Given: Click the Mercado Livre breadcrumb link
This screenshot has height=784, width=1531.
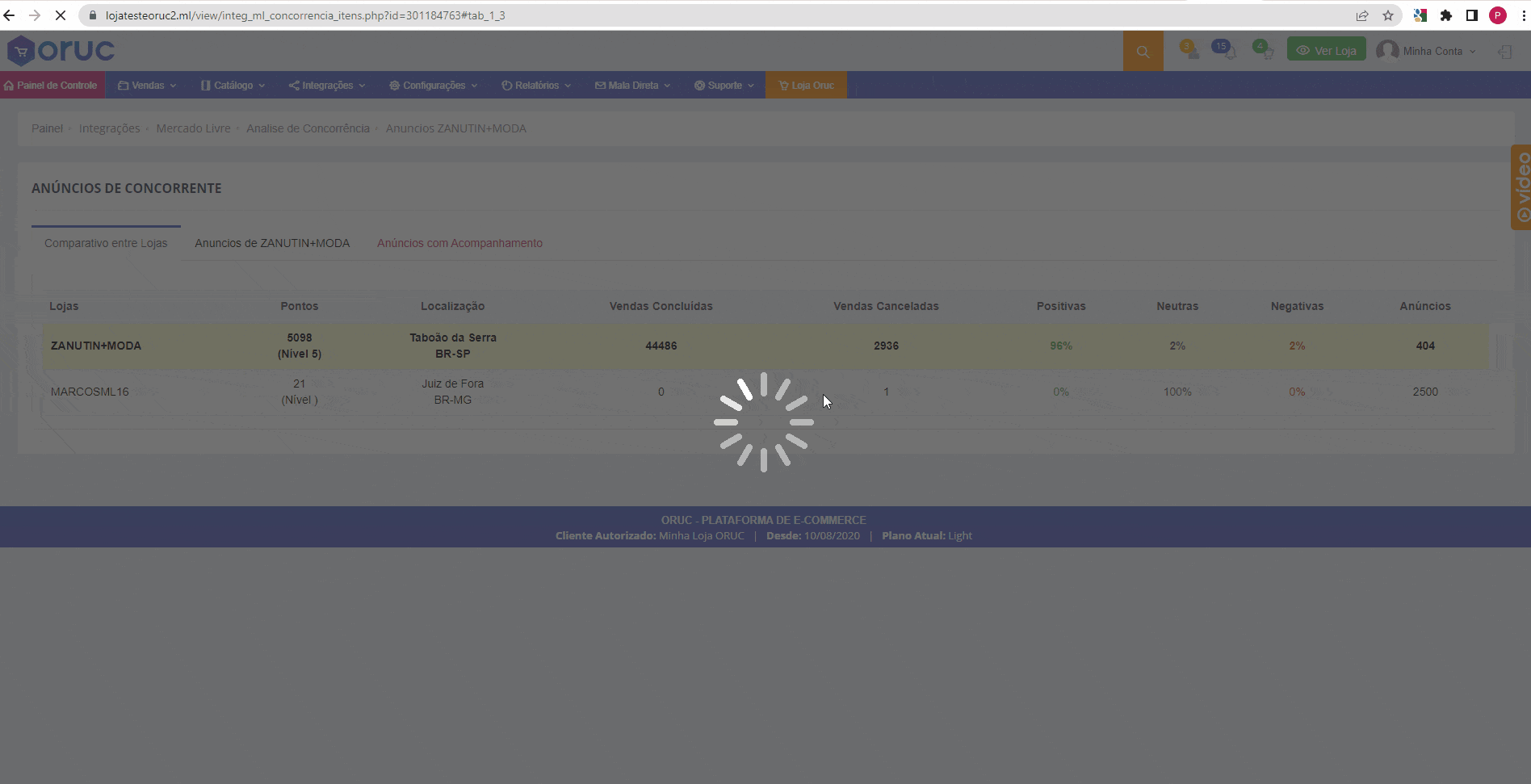Looking at the screenshot, I should (x=193, y=128).
